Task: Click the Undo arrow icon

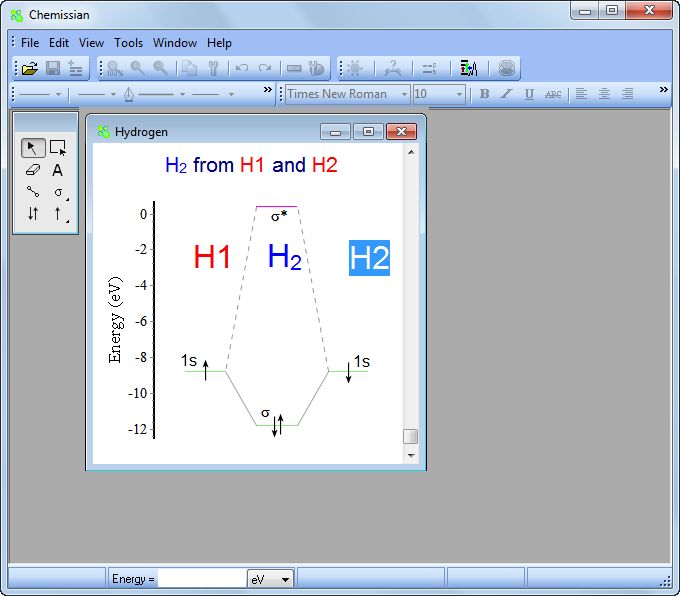Action: [x=242, y=68]
